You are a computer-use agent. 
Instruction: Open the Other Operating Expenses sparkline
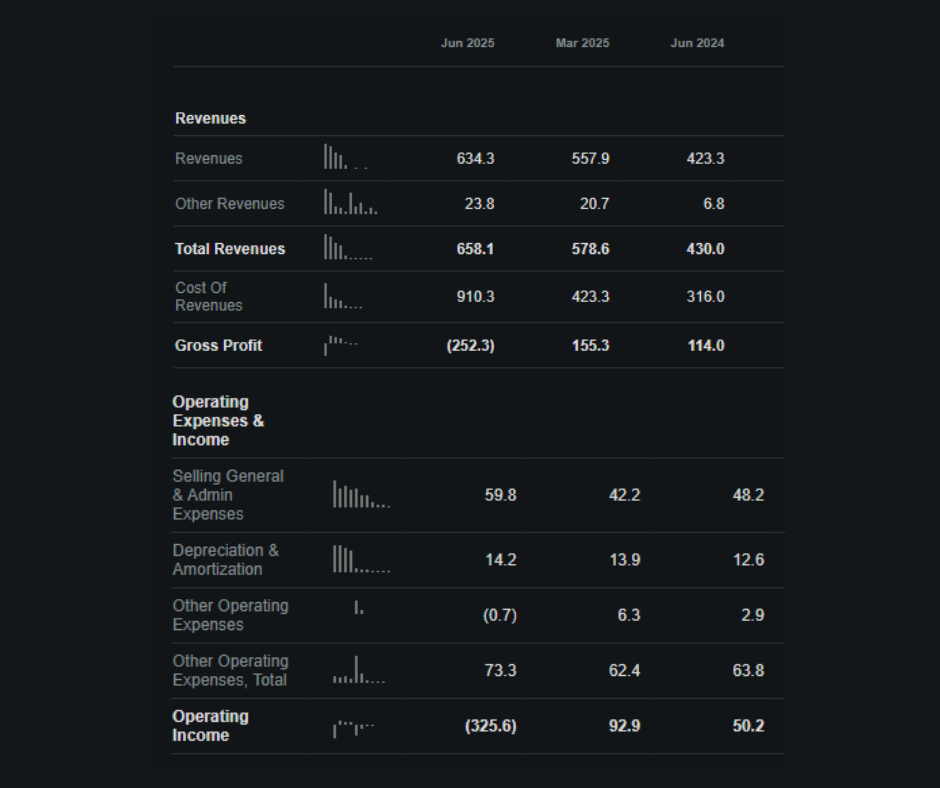(x=359, y=607)
